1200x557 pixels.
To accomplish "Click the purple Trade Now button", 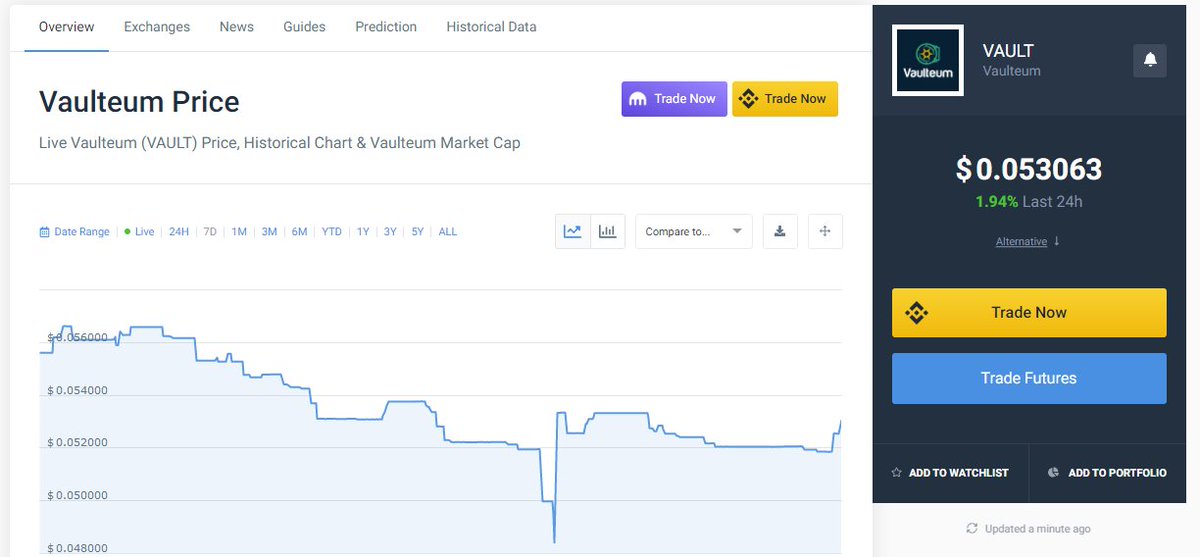I will 674,99.
